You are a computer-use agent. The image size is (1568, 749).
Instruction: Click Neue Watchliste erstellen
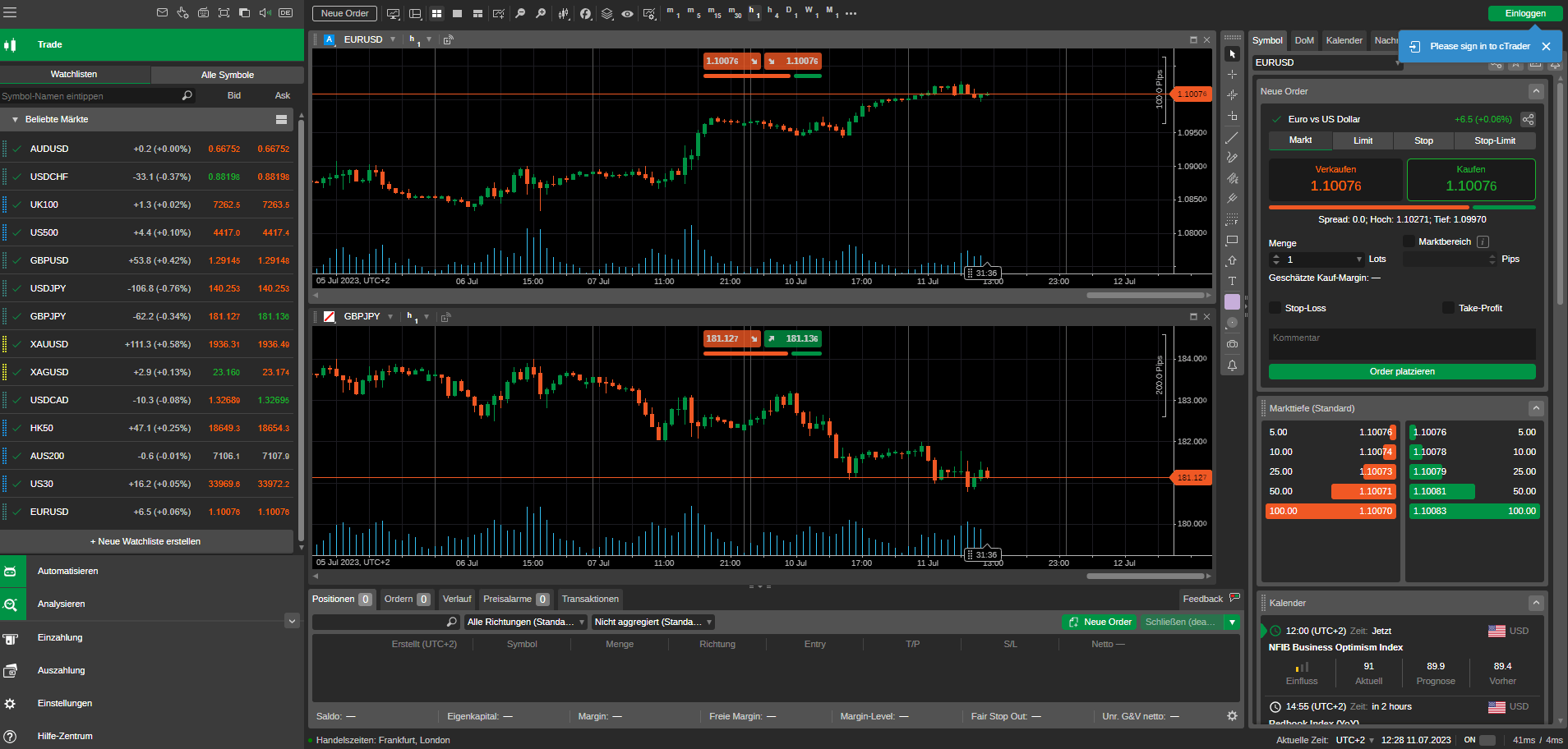coord(146,542)
